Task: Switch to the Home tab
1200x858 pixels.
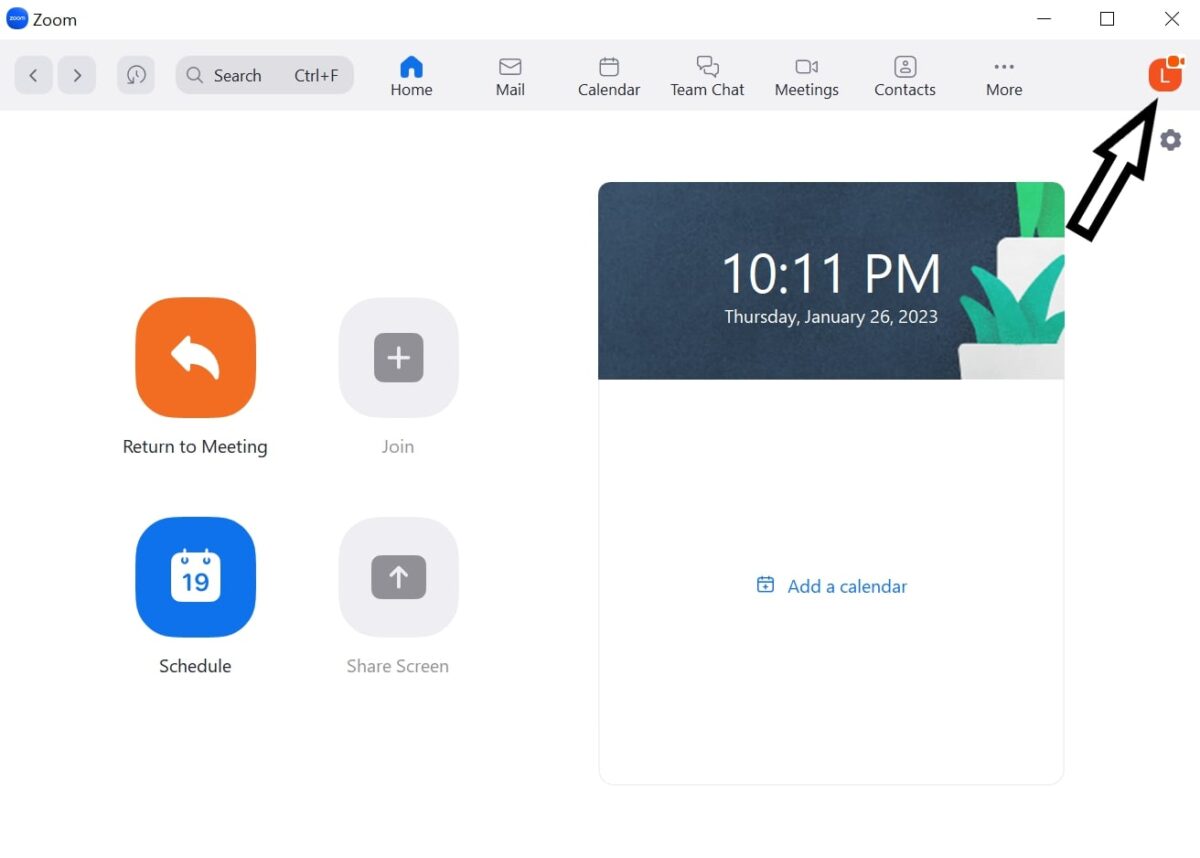Action: [411, 76]
